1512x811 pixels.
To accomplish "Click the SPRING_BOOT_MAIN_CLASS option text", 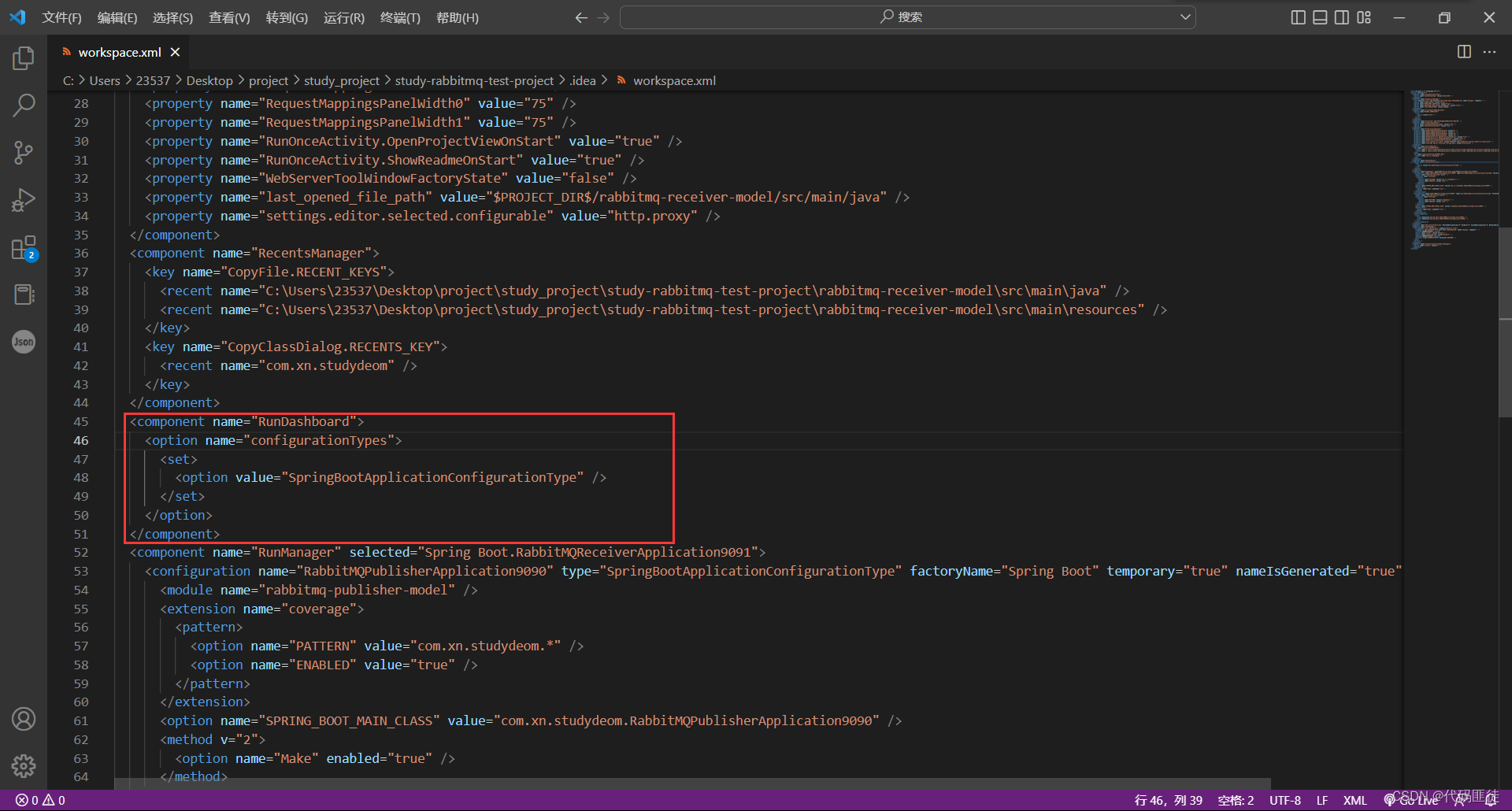I will [349, 721].
